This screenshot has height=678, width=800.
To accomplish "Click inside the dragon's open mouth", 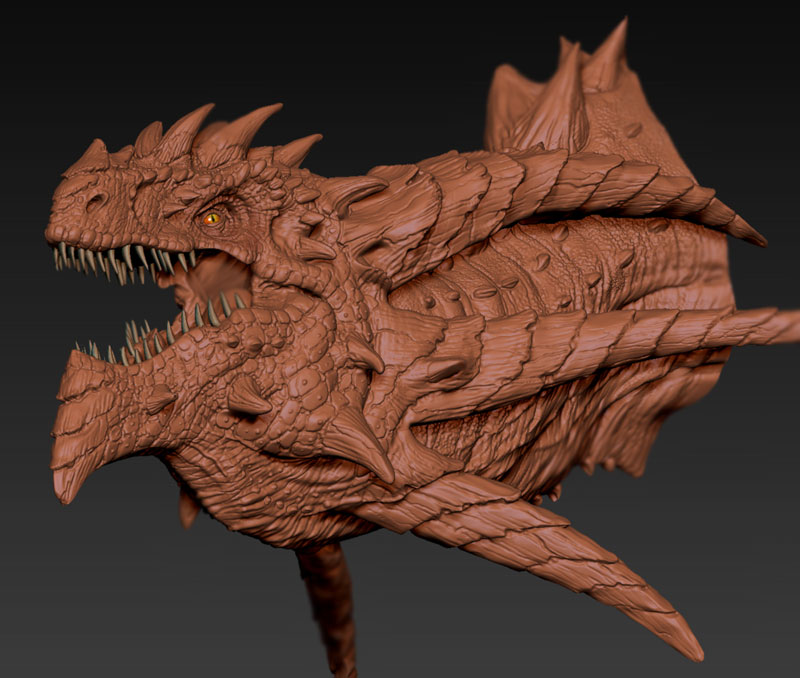I will point(205,285).
